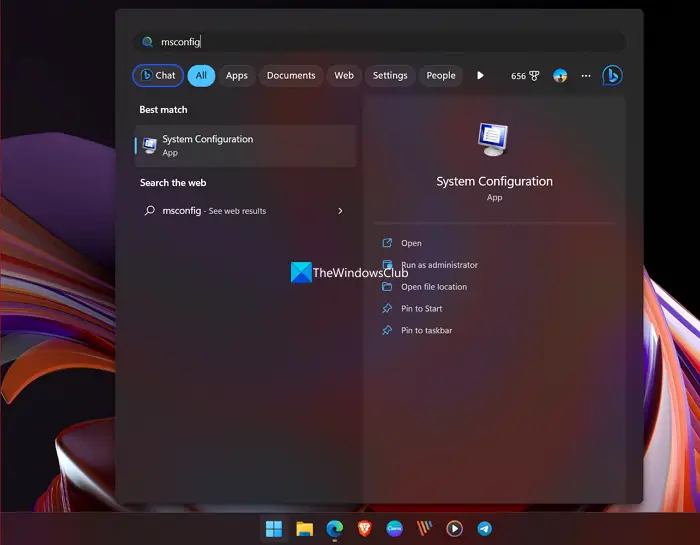Image resolution: width=700 pixels, height=545 pixels.
Task: Click the pin icon beside Pin to taskbar
Action: [387, 330]
